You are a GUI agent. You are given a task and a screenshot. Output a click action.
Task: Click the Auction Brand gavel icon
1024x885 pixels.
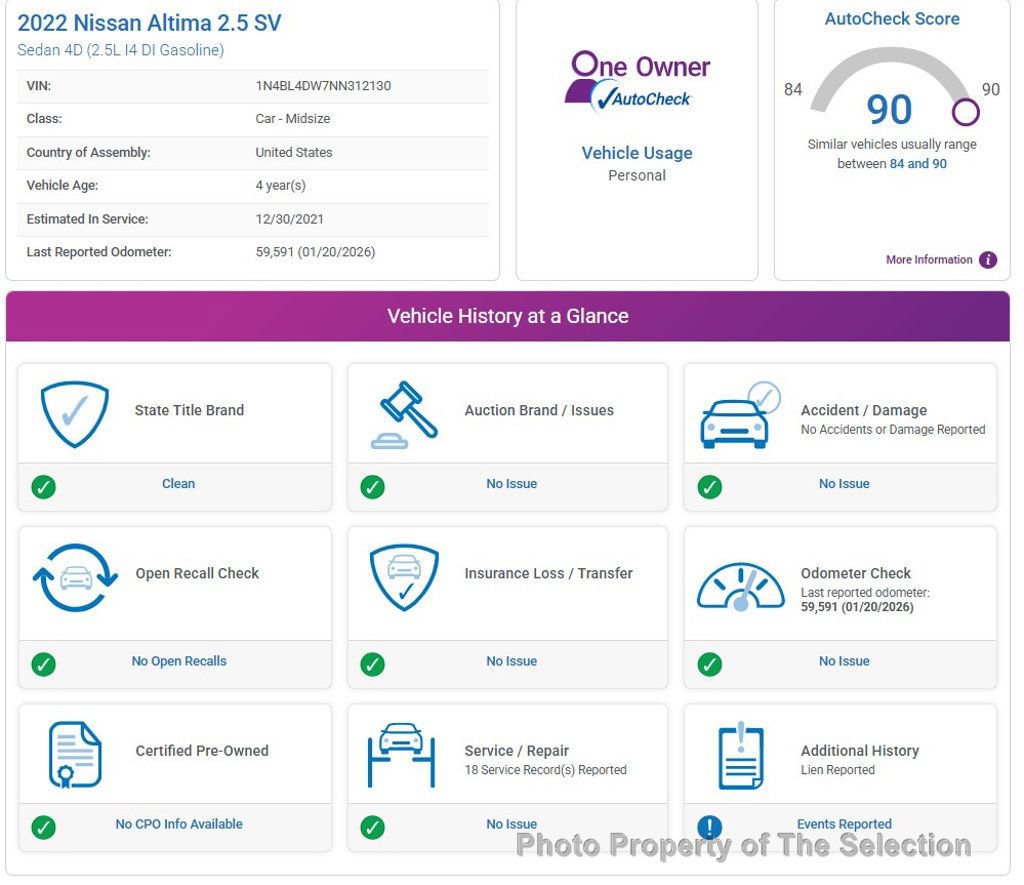pyautogui.click(x=404, y=414)
